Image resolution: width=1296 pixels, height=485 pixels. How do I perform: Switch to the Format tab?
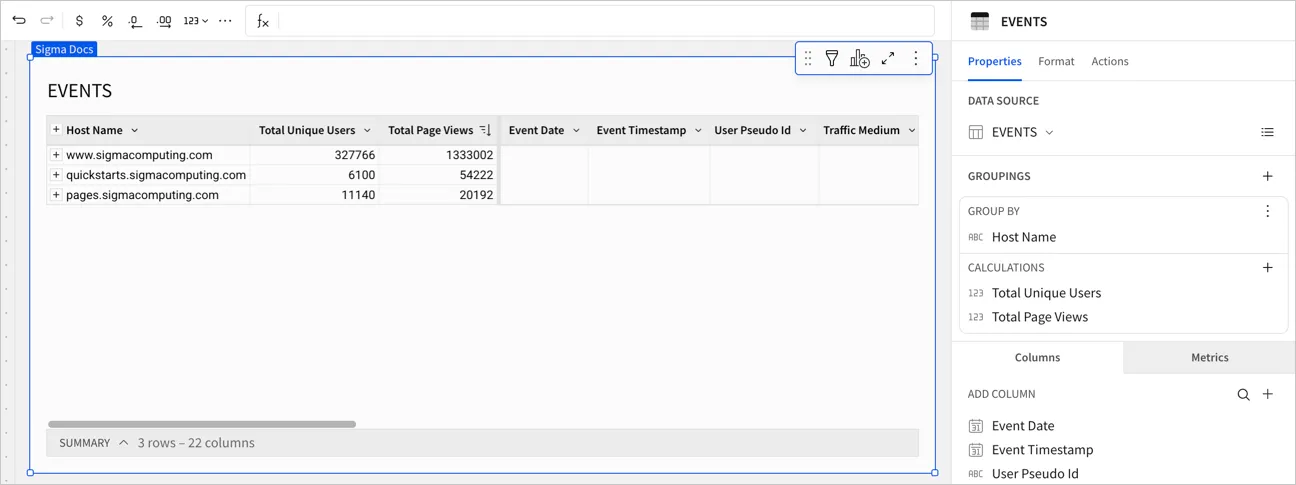pyautogui.click(x=1056, y=61)
